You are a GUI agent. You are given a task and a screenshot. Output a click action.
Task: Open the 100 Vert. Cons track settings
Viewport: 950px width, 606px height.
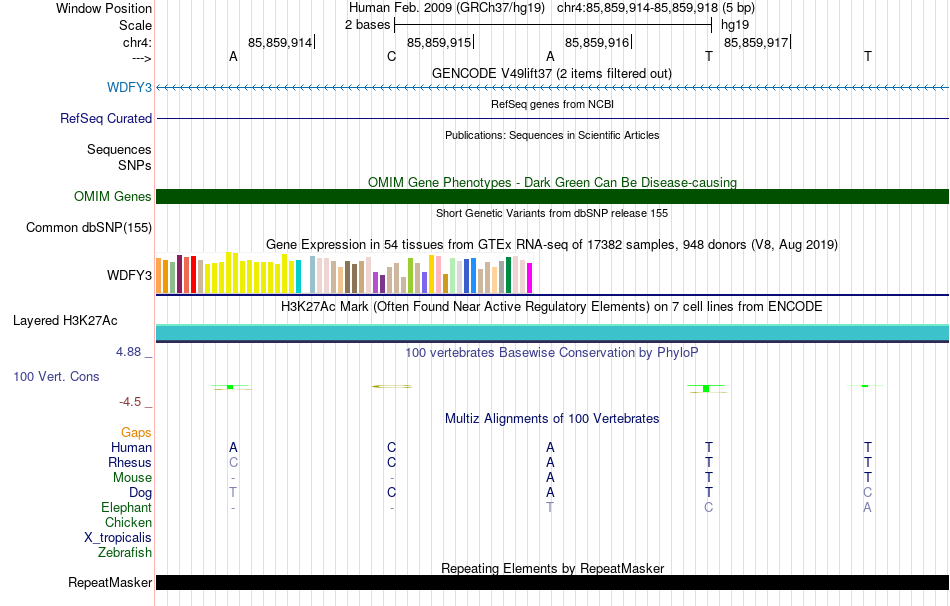pos(56,376)
